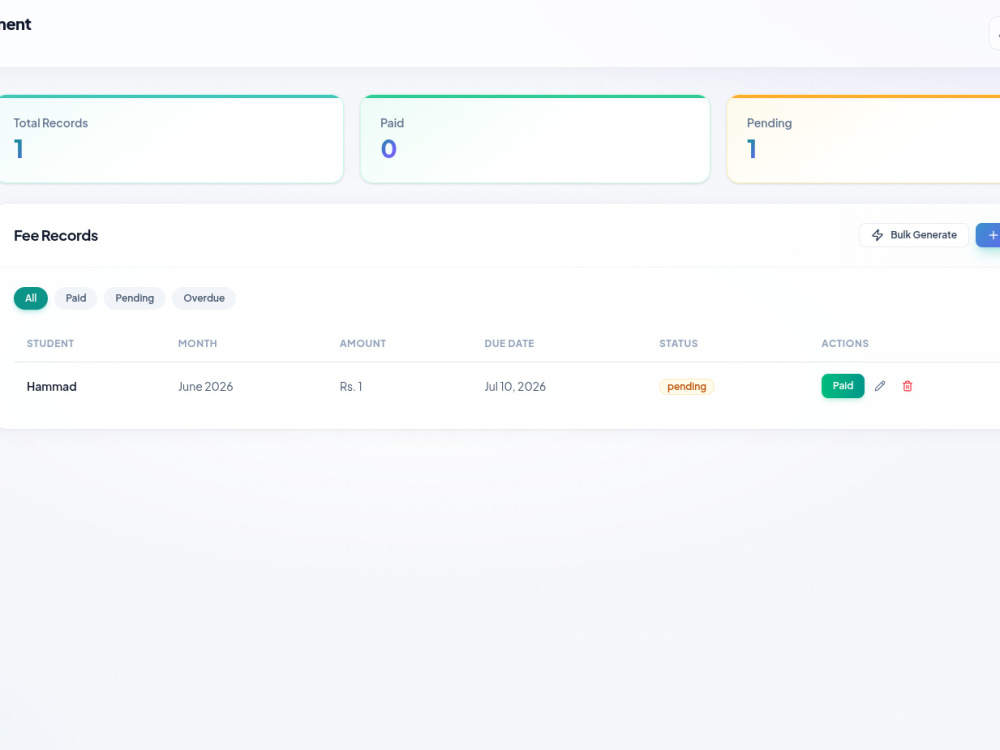This screenshot has height=750, width=1000.
Task: Click the STATUS column header
Action: [679, 343]
